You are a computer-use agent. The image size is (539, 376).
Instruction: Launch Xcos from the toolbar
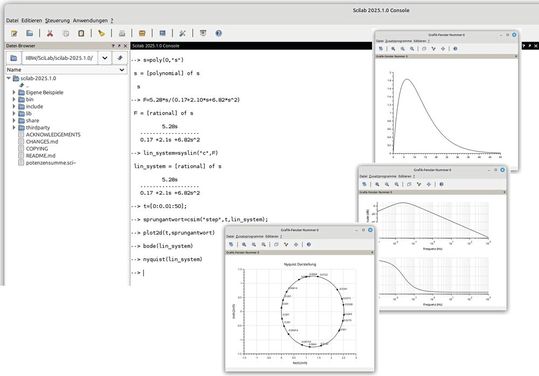[162, 33]
